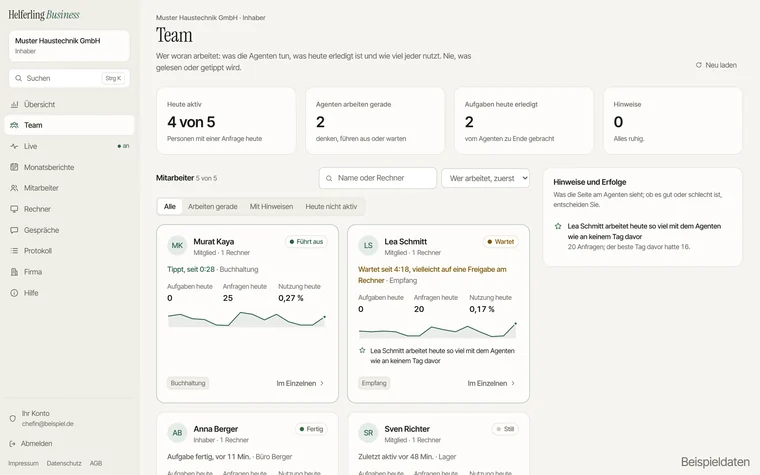Viewport: 760px width, 475px height.
Task: Click the shield icon beside Ihr Konto
Action: [x=13, y=418]
